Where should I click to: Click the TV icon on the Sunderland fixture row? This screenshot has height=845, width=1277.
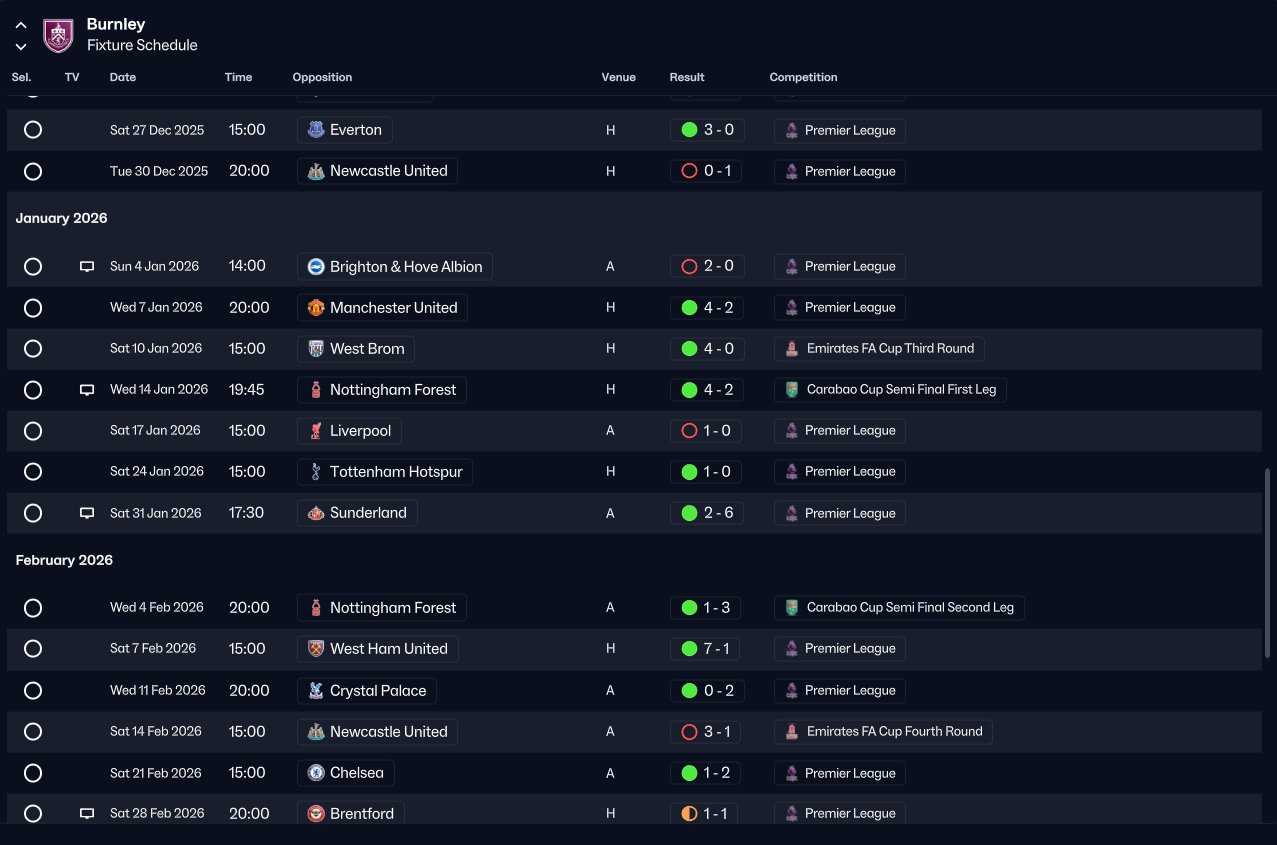87,513
